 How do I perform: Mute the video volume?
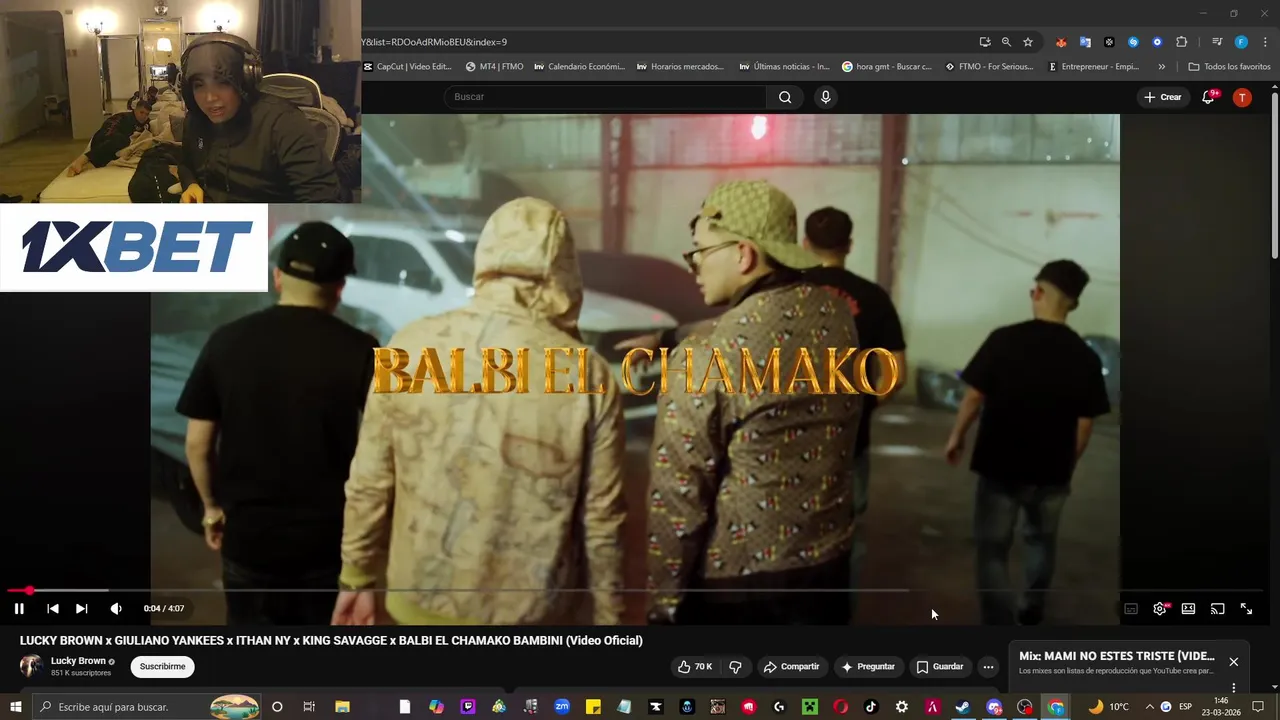[116, 608]
